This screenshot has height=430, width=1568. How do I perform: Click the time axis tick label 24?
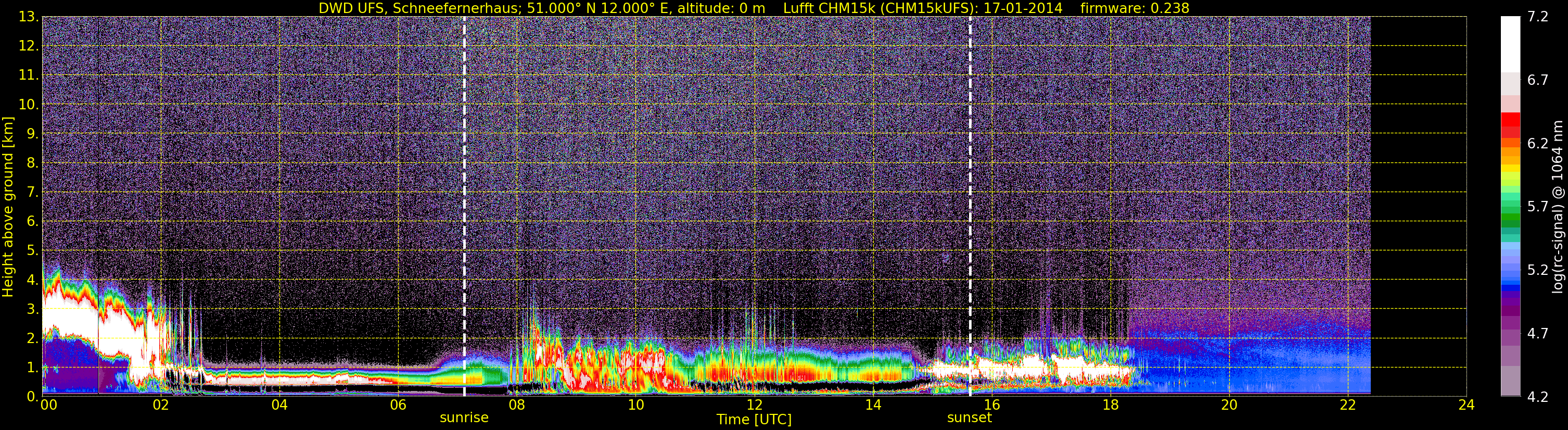coord(1467,406)
